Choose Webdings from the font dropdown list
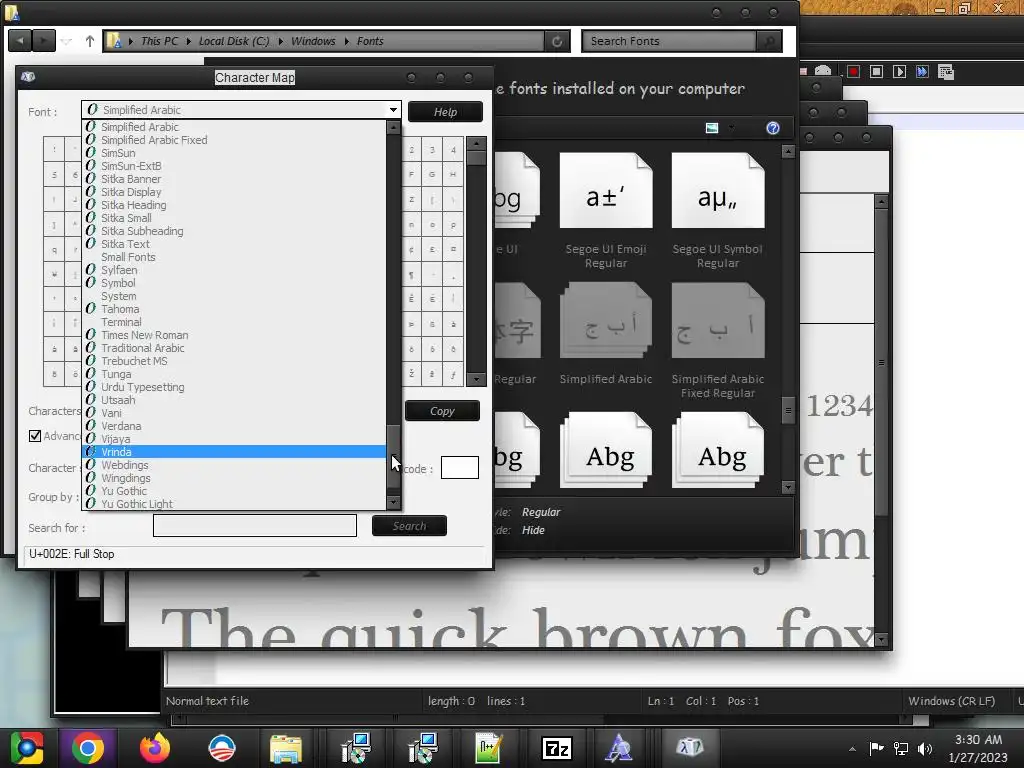 [234, 465]
